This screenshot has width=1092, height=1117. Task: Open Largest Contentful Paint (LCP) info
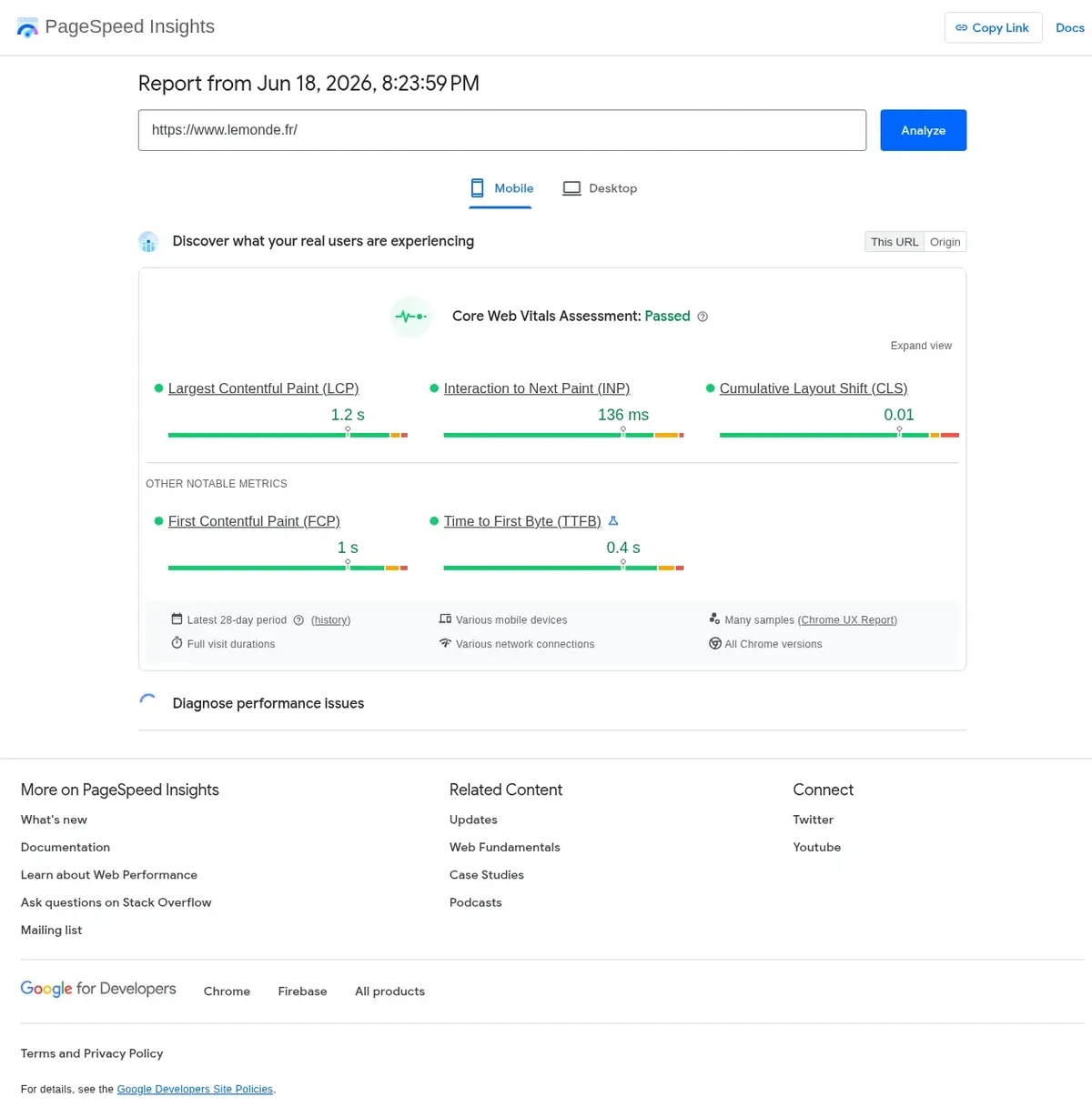263,388
